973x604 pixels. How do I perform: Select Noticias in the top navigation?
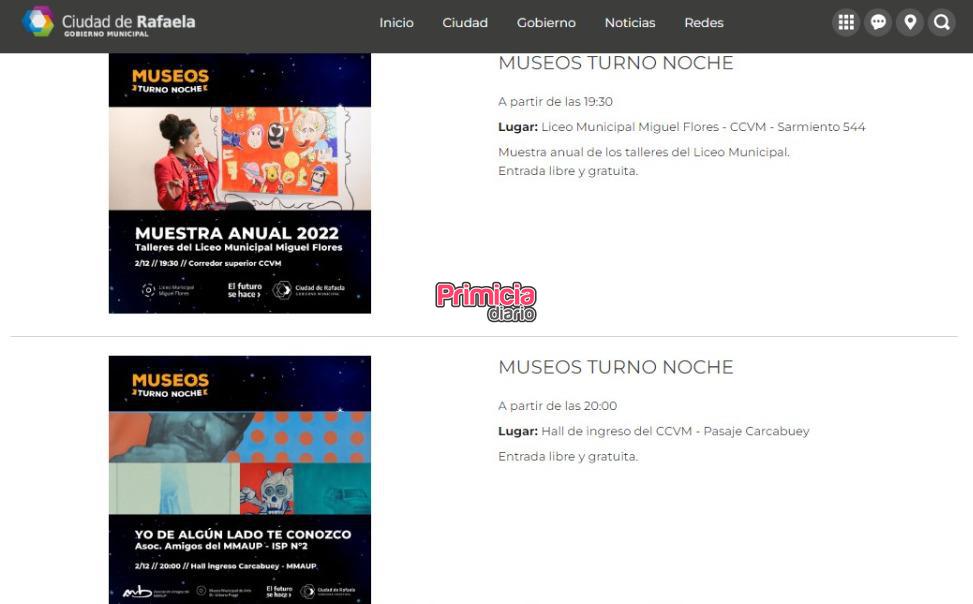(x=630, y=23)
